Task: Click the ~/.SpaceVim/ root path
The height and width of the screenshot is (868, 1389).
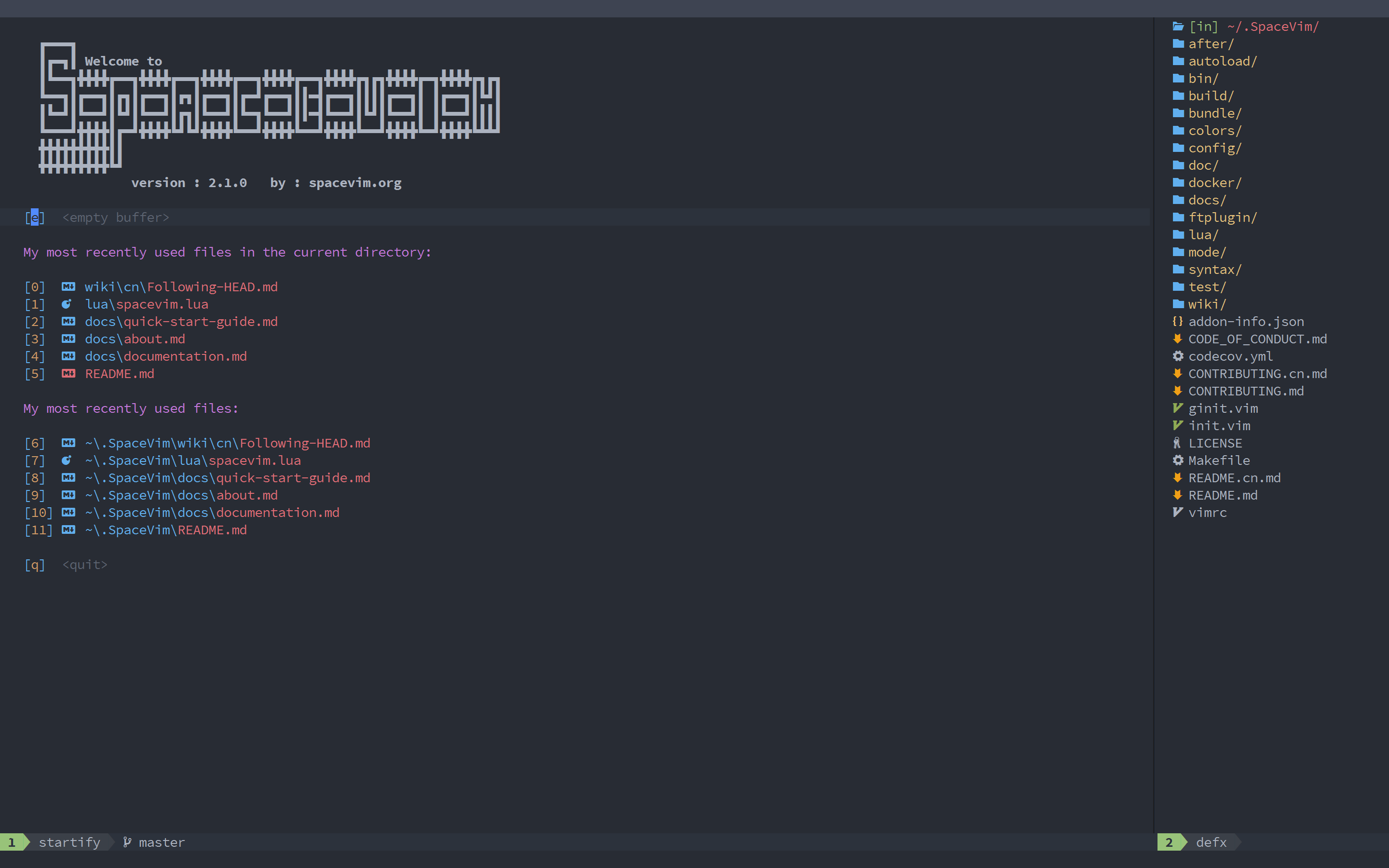Action: [x=1272, y=27]
